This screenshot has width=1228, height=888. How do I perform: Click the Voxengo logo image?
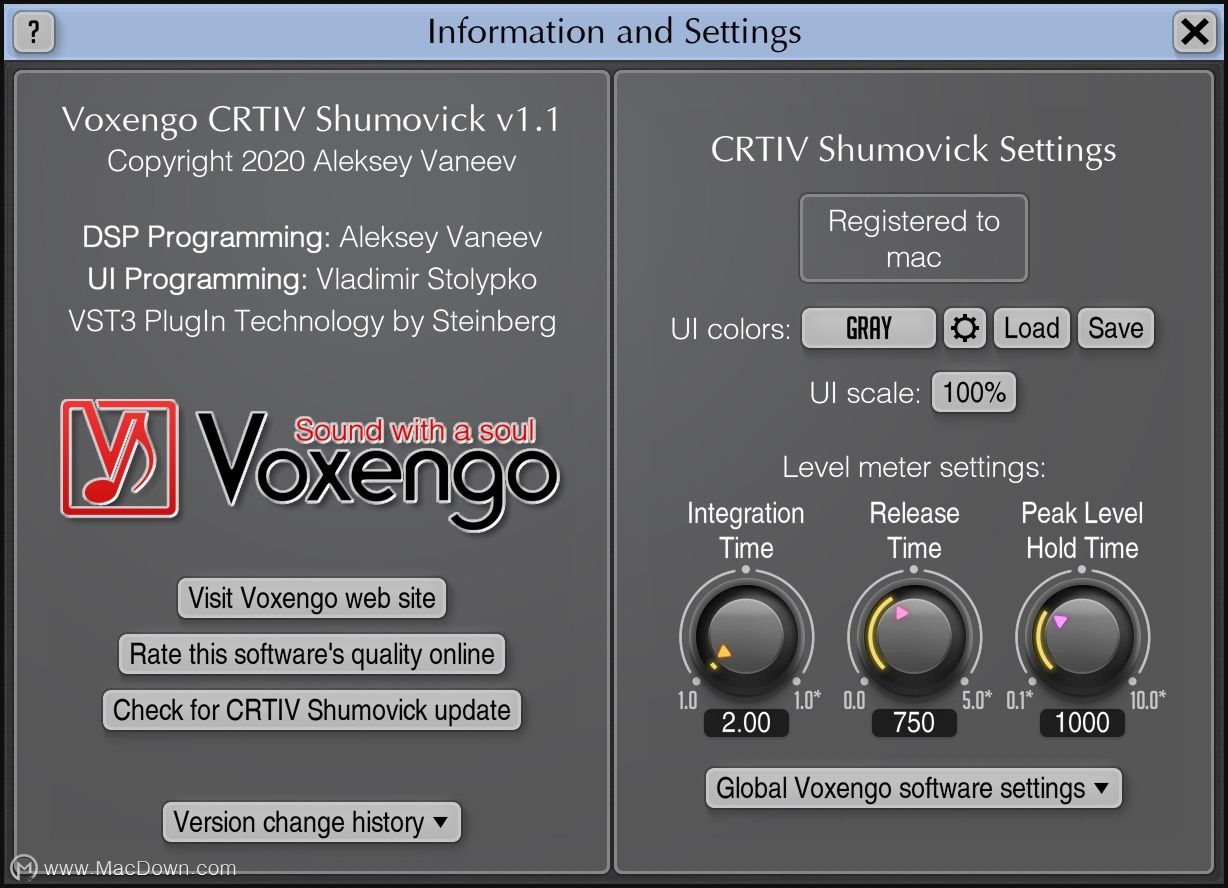coord(310,464)
